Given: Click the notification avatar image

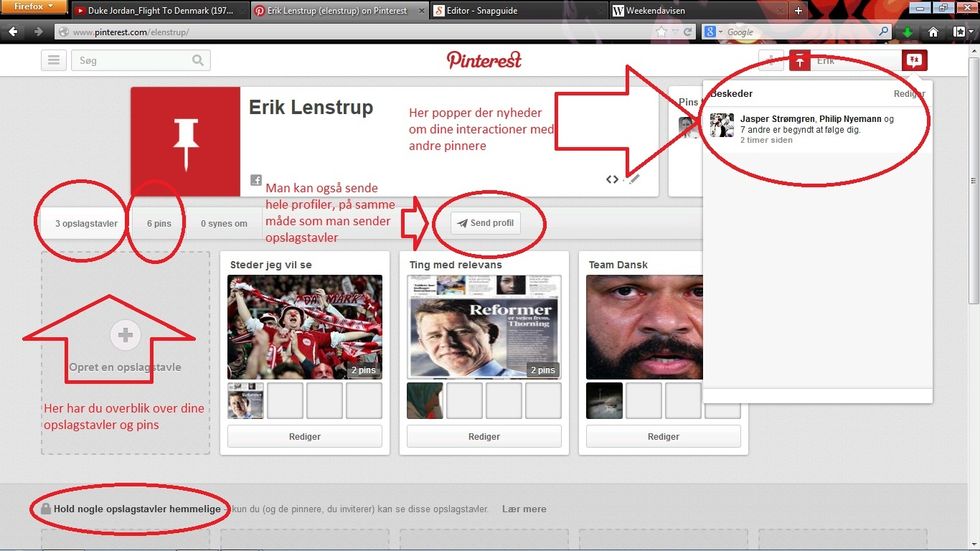Looking at the screenshot, I should pos(722,125).
